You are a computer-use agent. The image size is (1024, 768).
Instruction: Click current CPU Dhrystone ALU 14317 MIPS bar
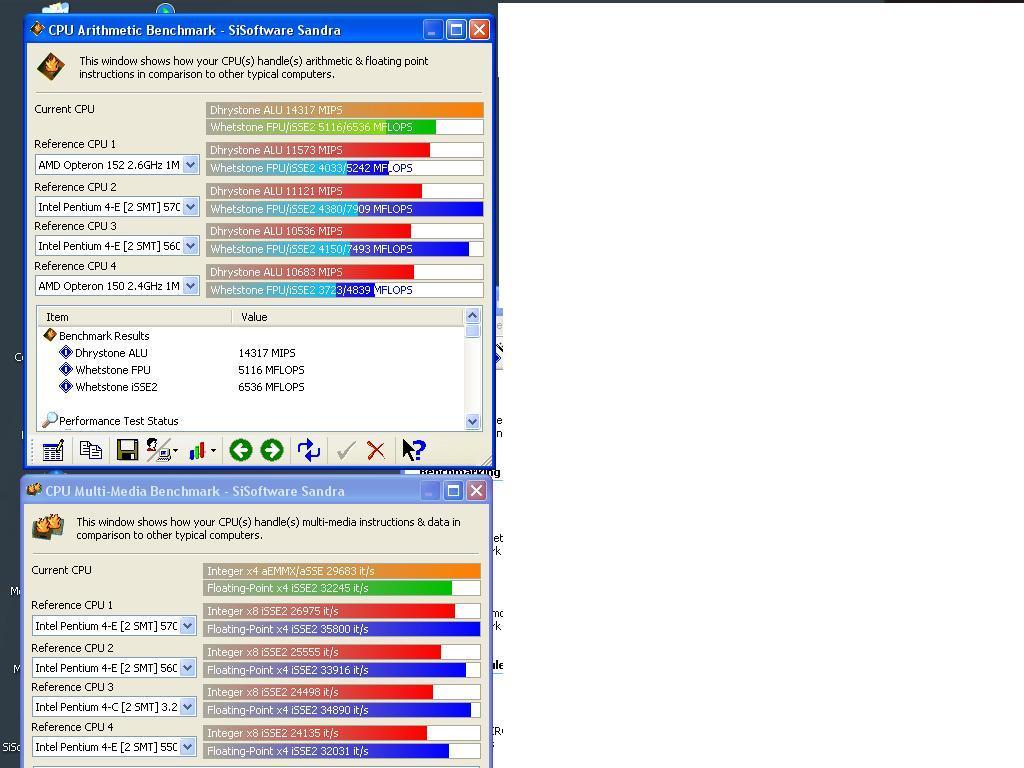tap(345, 110)
